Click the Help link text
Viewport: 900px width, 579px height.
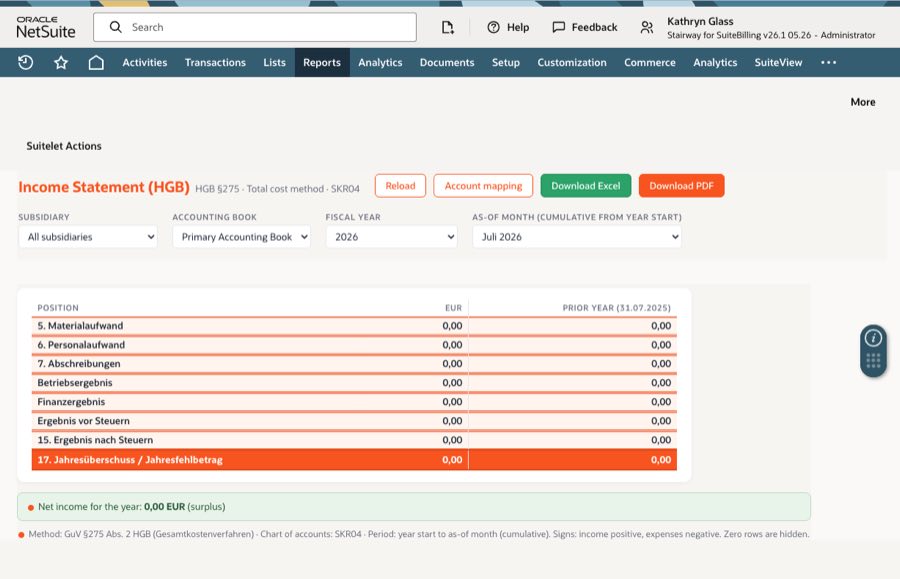pyautogui.click(x=518, y=27)
